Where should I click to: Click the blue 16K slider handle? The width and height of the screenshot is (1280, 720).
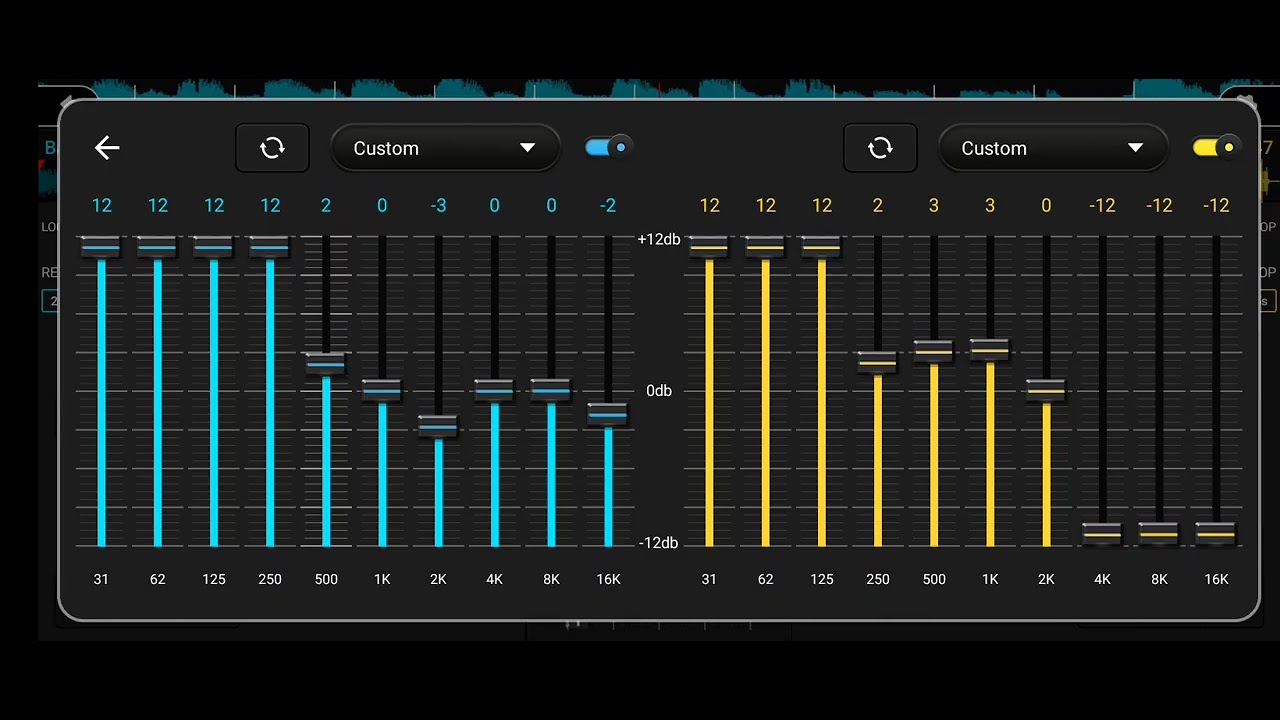click(608, 414)
